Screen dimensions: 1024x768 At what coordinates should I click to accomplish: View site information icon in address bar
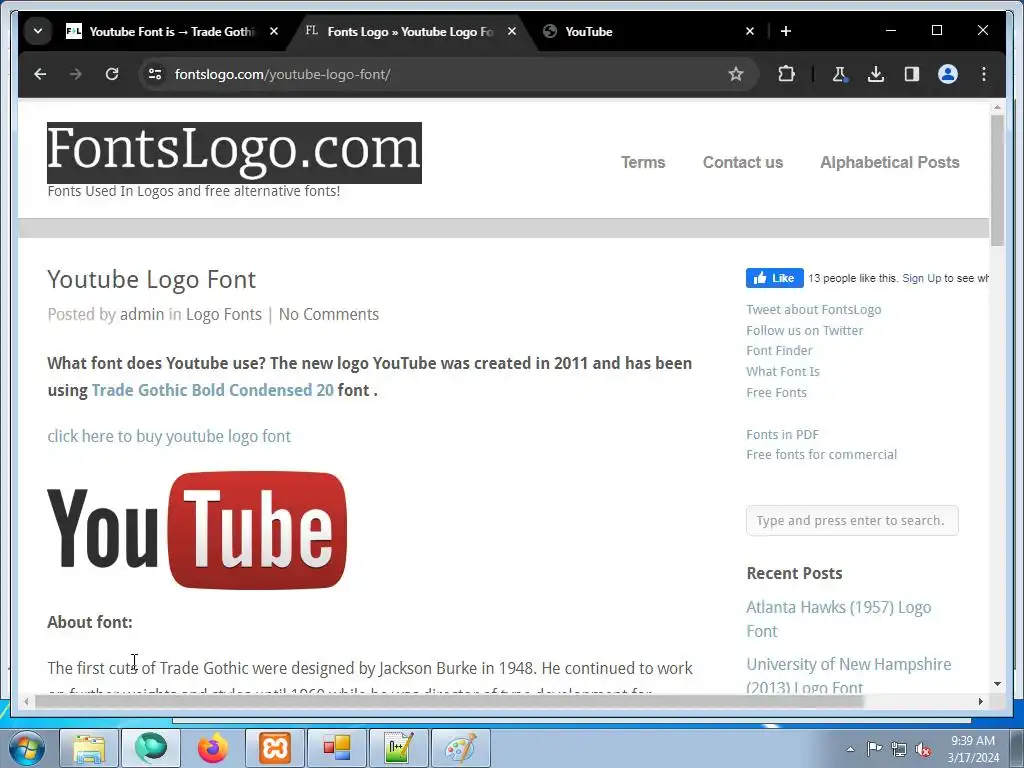click(x=155, y=74)
